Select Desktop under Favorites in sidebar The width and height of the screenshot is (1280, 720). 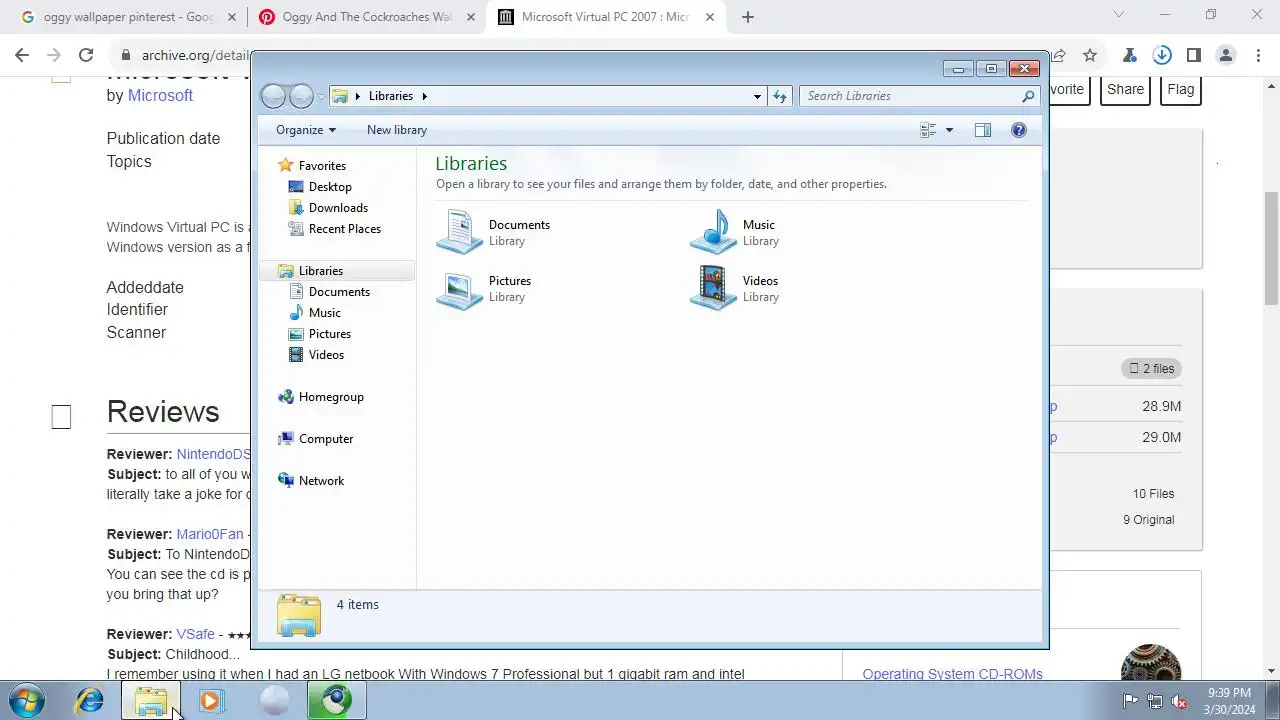pos(329,187)
